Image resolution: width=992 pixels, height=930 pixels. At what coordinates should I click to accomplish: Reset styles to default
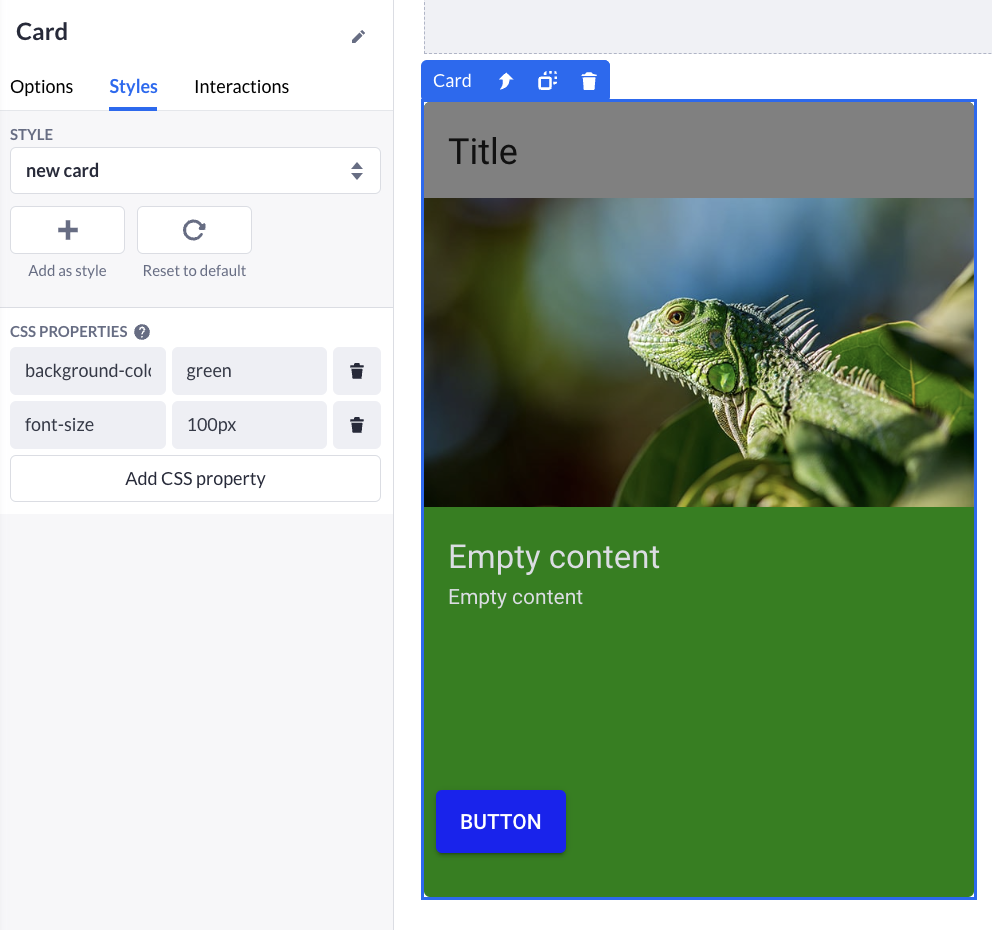pyautogui.click(x=194, y=230)
